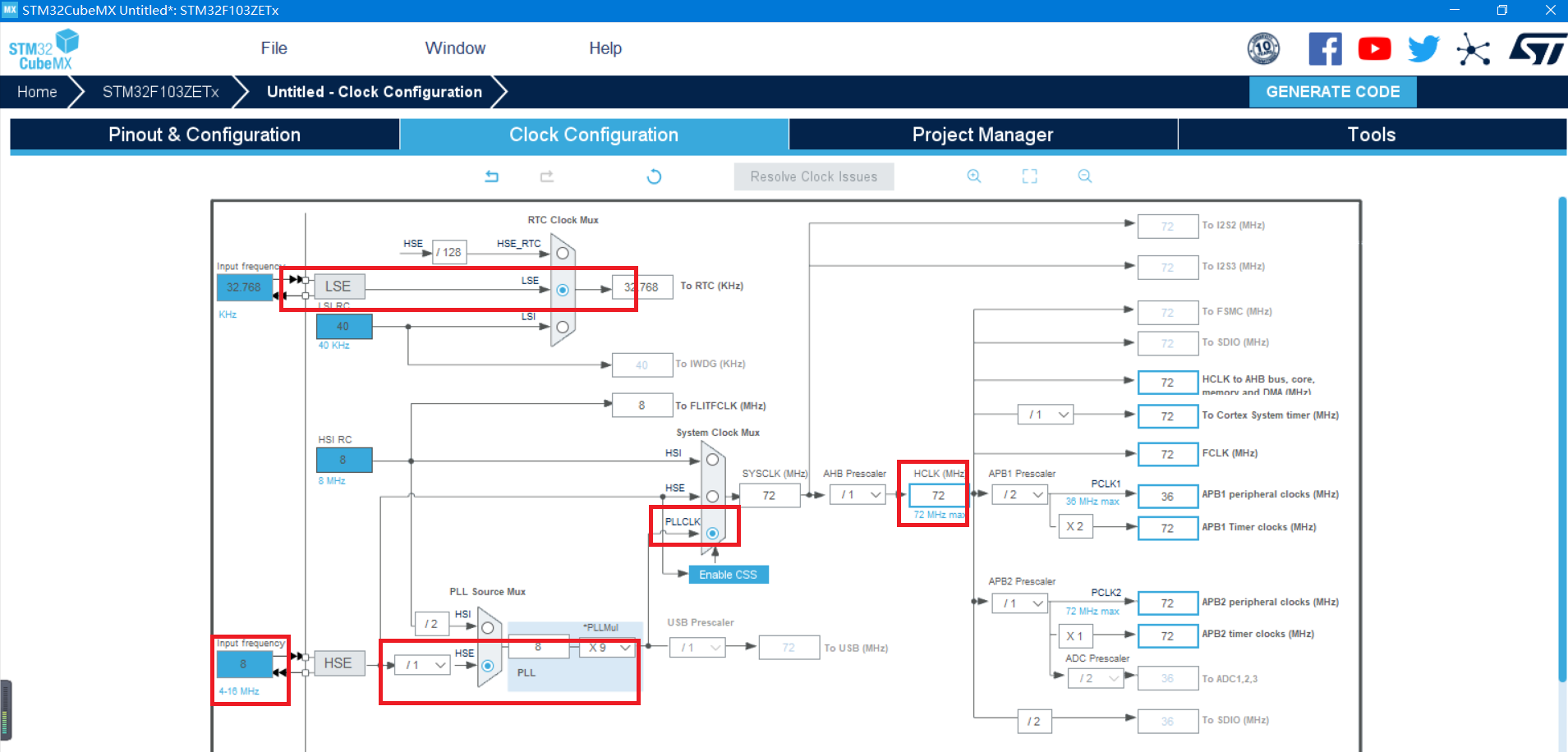Select HSE in System Clock Mux
The width and height of the screenshot is (1568, 752).
[x=712, y=496]
